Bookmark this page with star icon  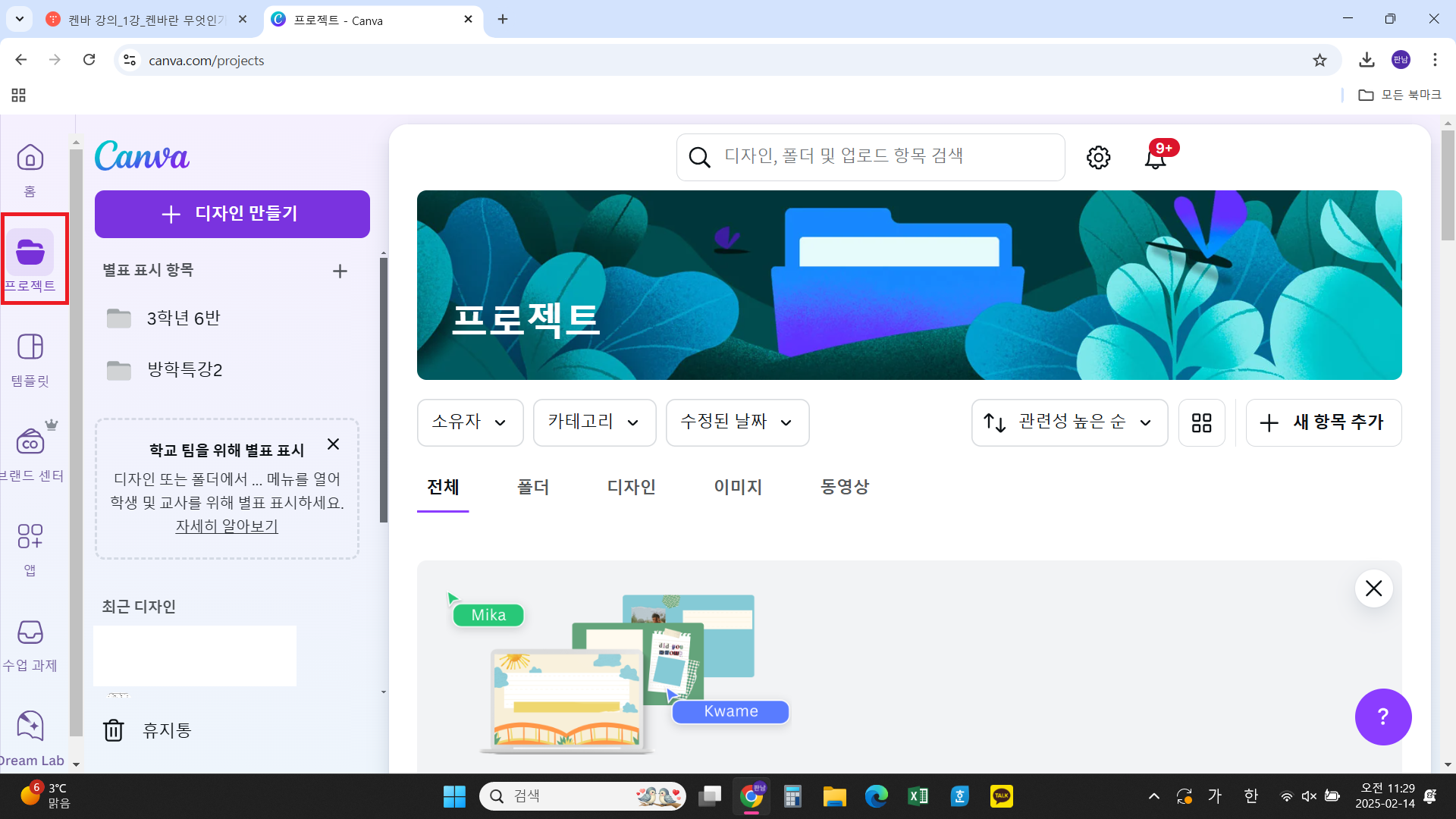coord(1319,60)
